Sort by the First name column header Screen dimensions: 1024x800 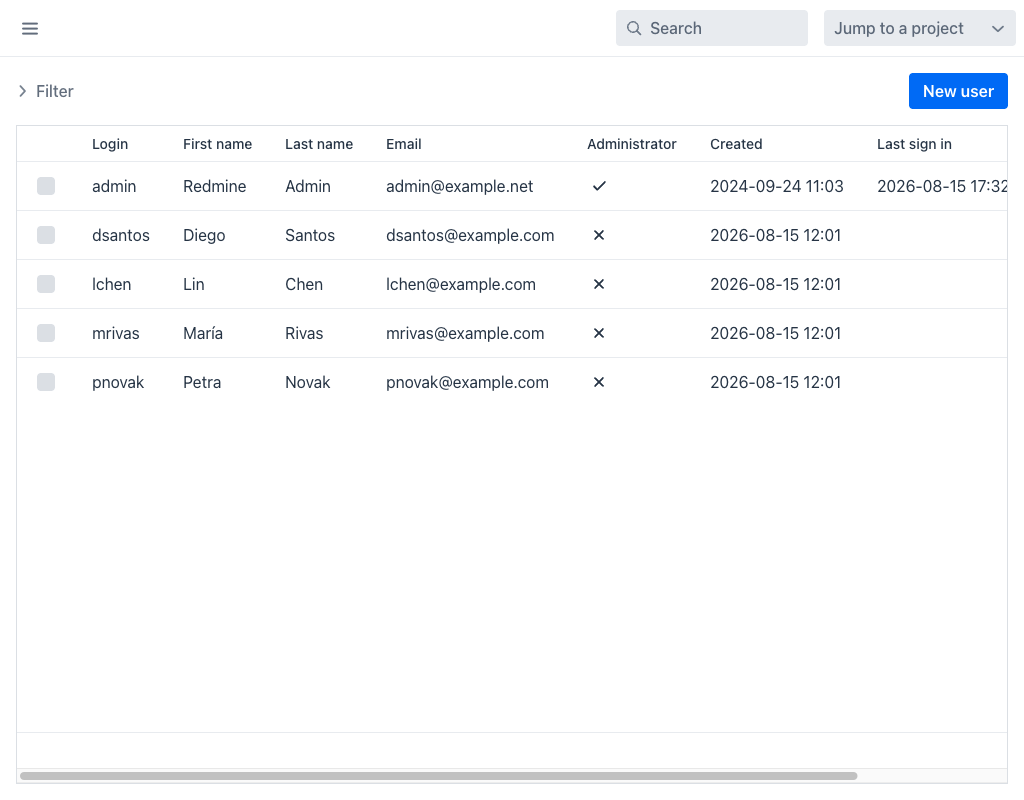pos(217,144)
